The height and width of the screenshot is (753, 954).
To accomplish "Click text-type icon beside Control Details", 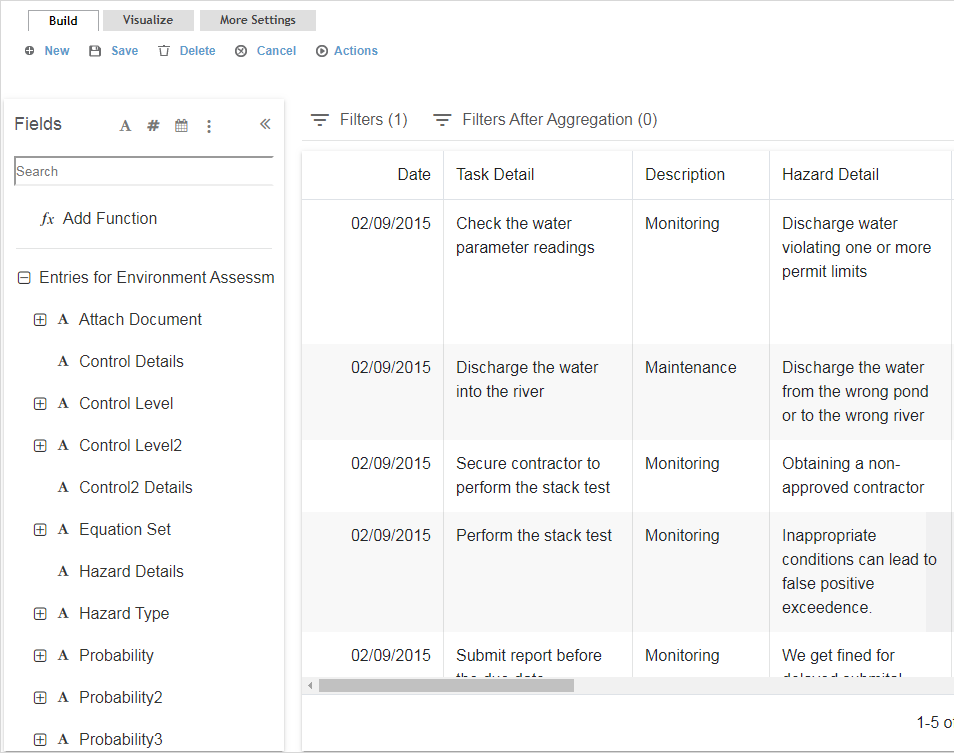I will (x=63, y=361).
